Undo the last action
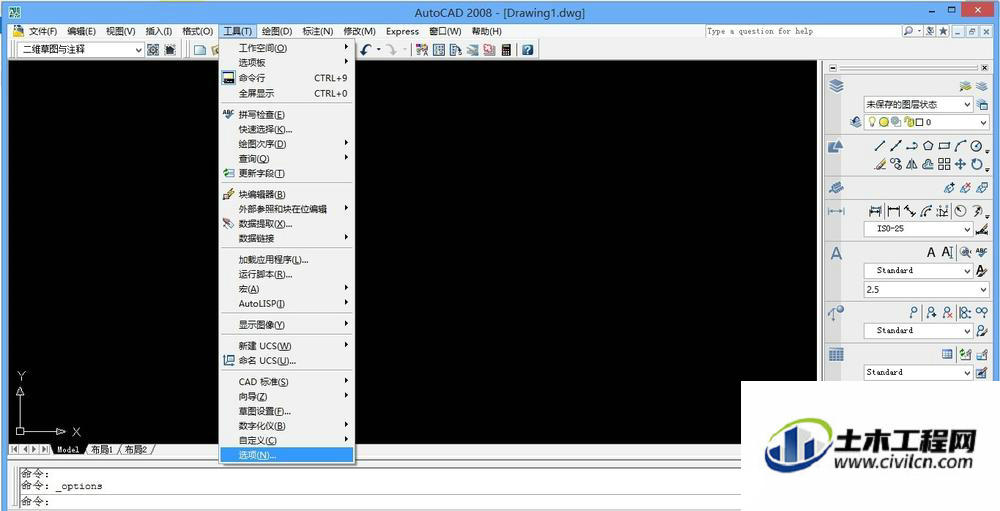 pos(365,50)
